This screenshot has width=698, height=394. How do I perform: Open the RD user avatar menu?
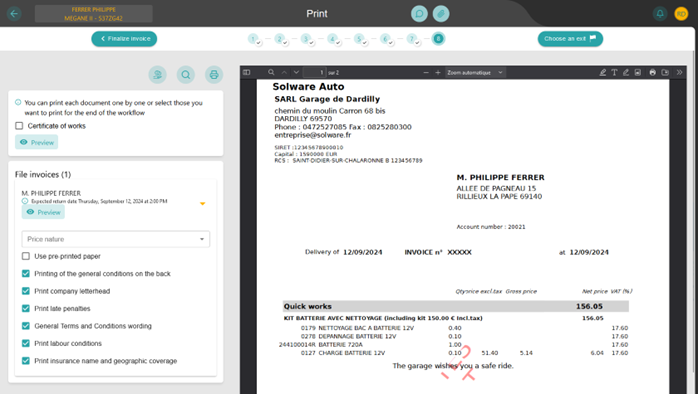681,14
